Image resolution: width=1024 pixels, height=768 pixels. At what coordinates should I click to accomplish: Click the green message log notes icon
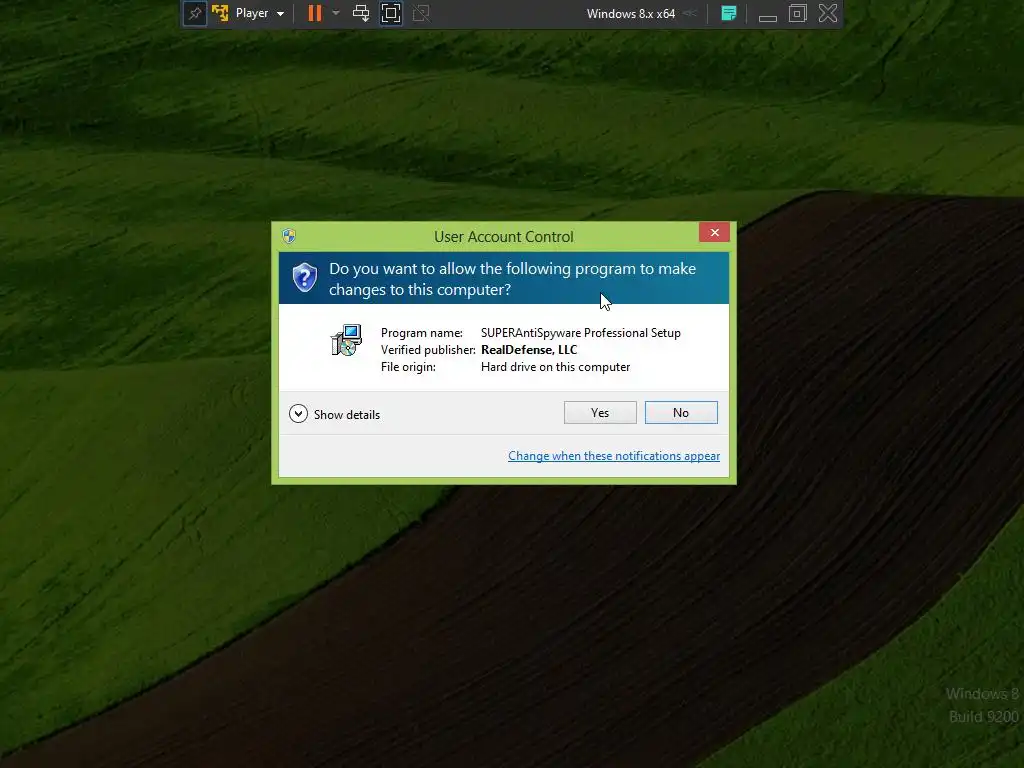[729, 13]
